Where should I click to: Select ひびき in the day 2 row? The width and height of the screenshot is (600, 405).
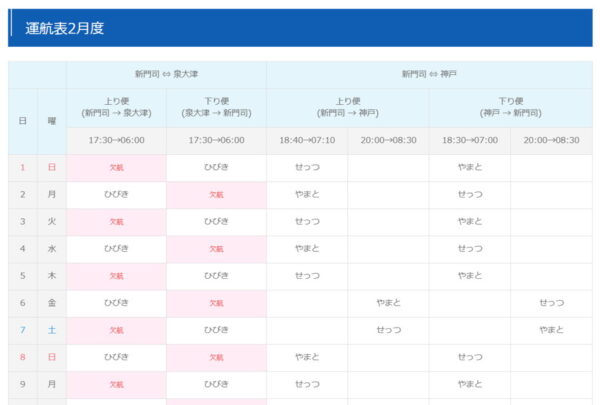(x=116, y=195)
